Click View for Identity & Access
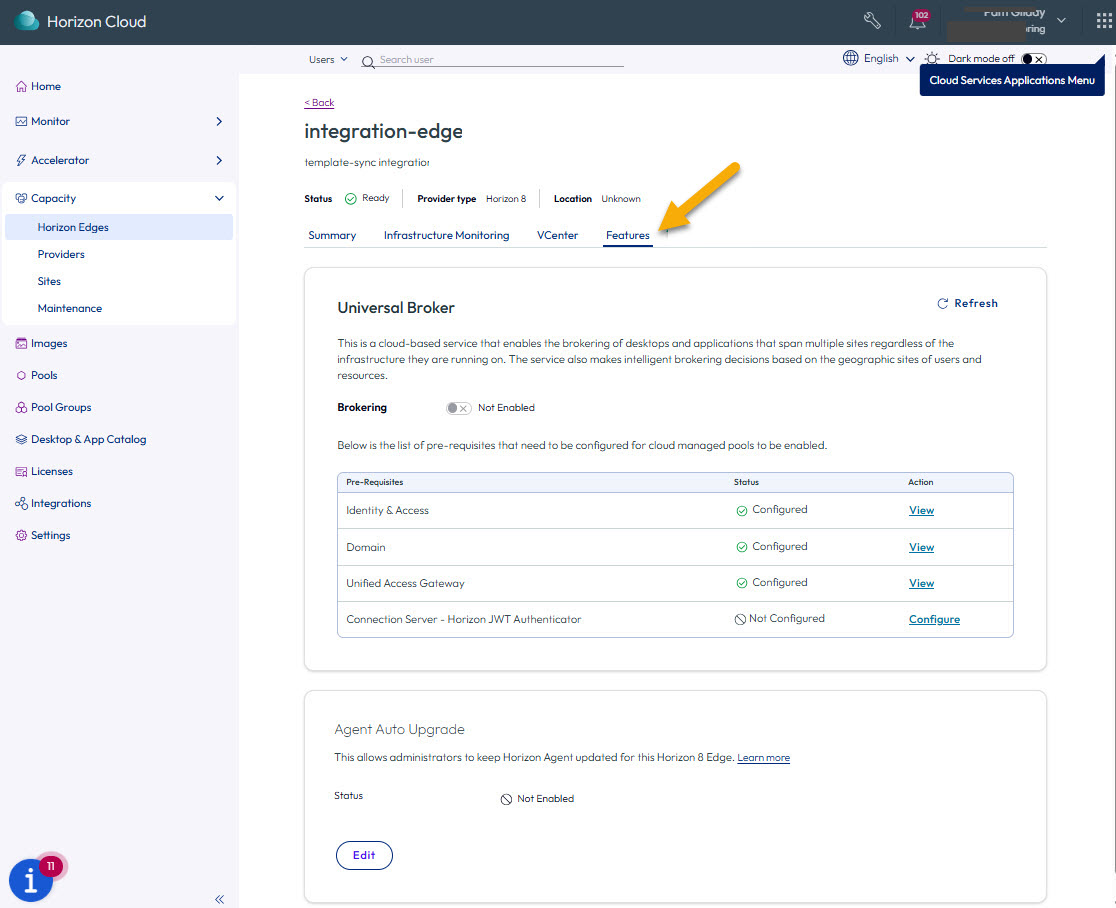This screenshot has height=908, width=1116. tap(921, 511)
